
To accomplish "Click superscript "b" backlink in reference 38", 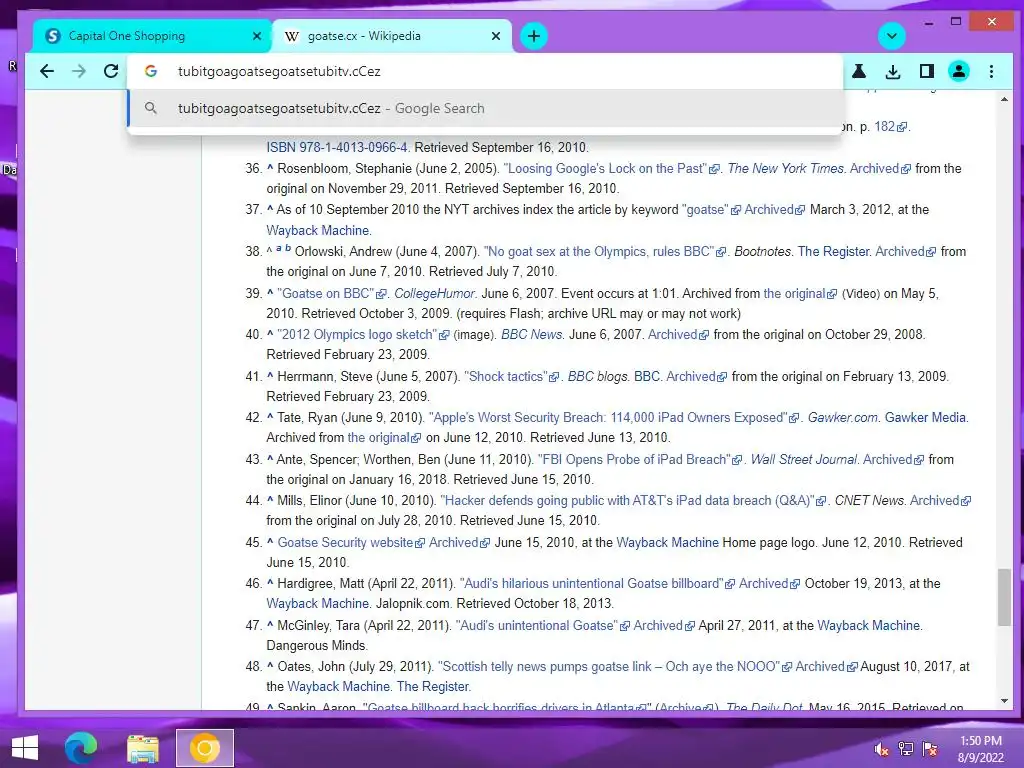I will pos(287,248).
